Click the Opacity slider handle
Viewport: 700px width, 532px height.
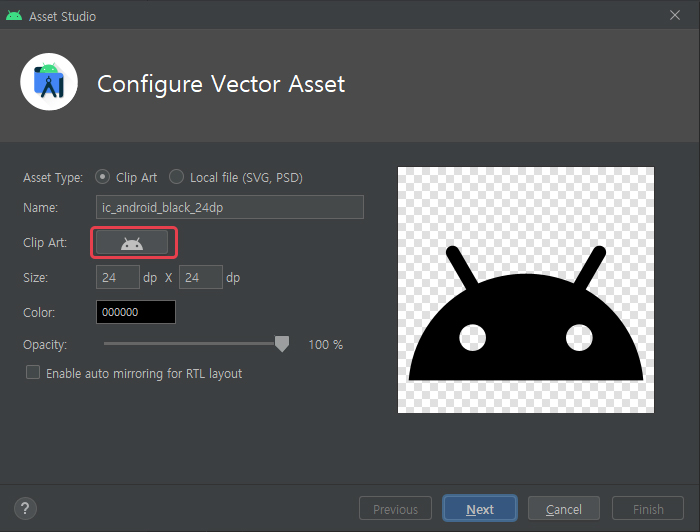pyautogui.click(x=282, y=344)
